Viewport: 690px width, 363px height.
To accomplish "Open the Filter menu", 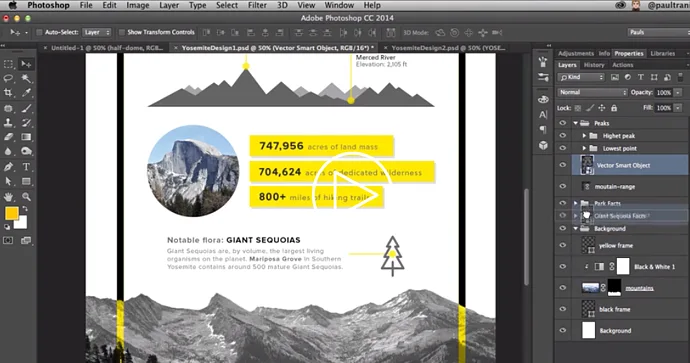I will click(257, 5).
